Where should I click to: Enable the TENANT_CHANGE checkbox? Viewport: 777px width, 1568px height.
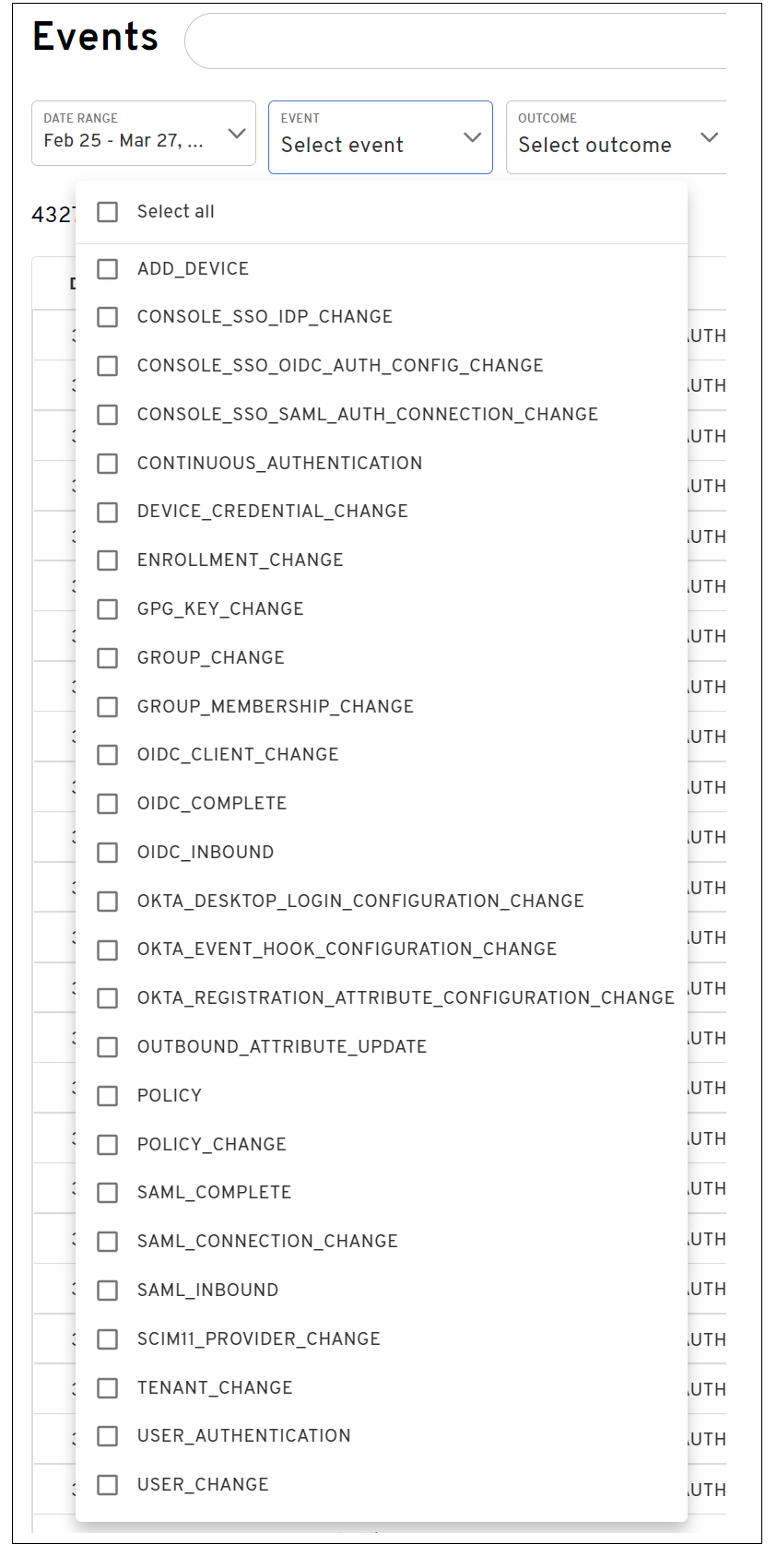click(x=107, y=1387)
